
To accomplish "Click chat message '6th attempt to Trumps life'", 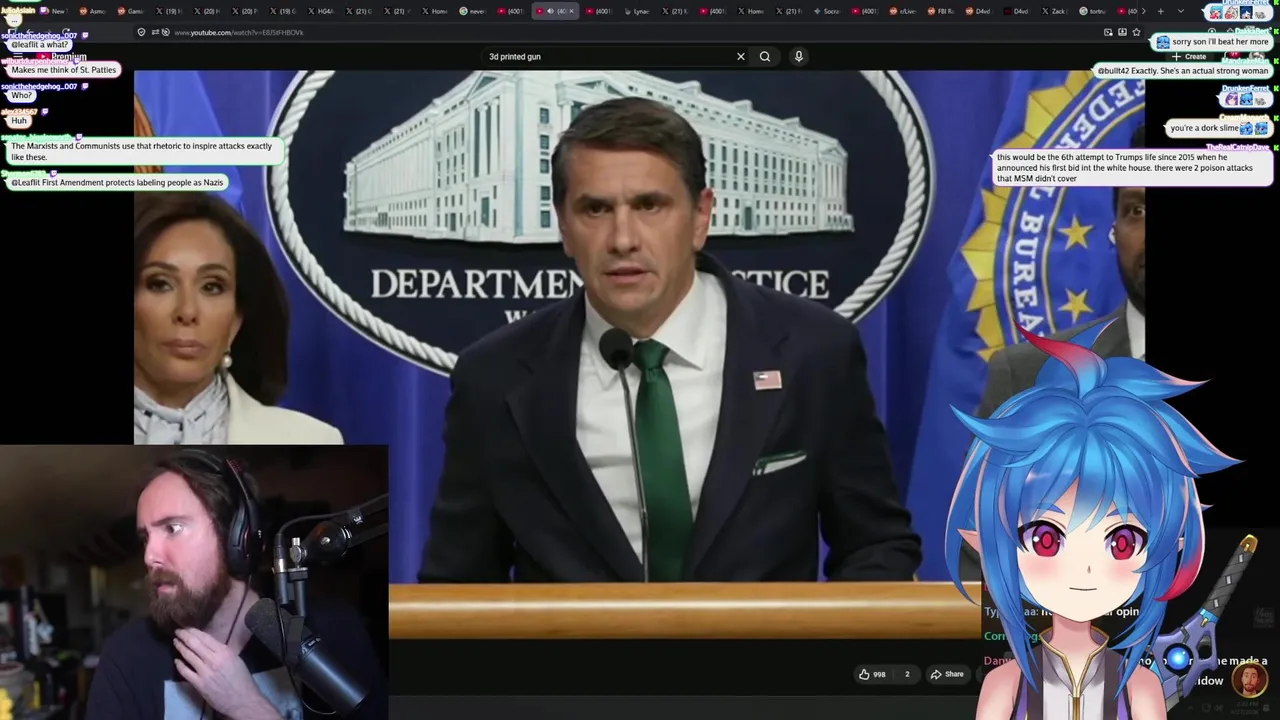I will tap(1131, 168).
